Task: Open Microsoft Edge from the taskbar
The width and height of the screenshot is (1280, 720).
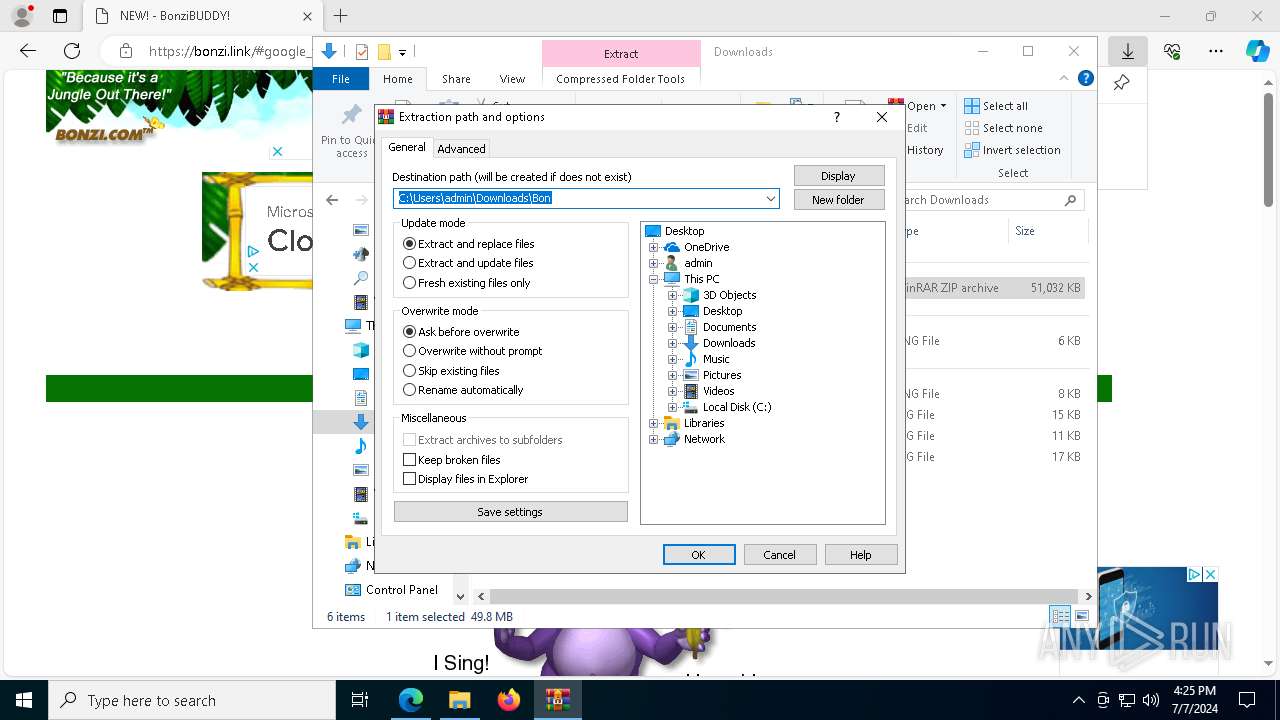Action: 411,700
